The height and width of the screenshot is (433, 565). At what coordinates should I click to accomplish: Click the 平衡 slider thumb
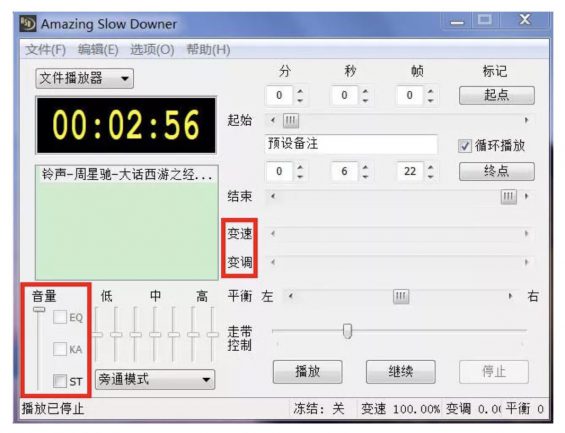pos(401,296)
